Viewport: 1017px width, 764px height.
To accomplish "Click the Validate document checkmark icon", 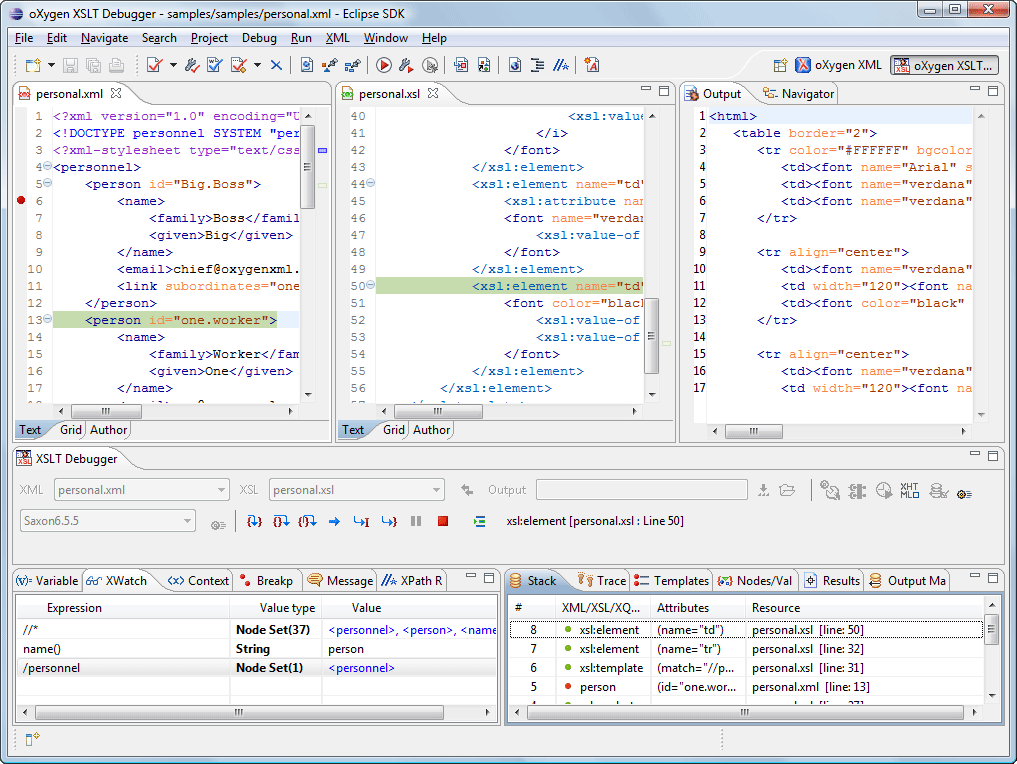I will 154,65.
